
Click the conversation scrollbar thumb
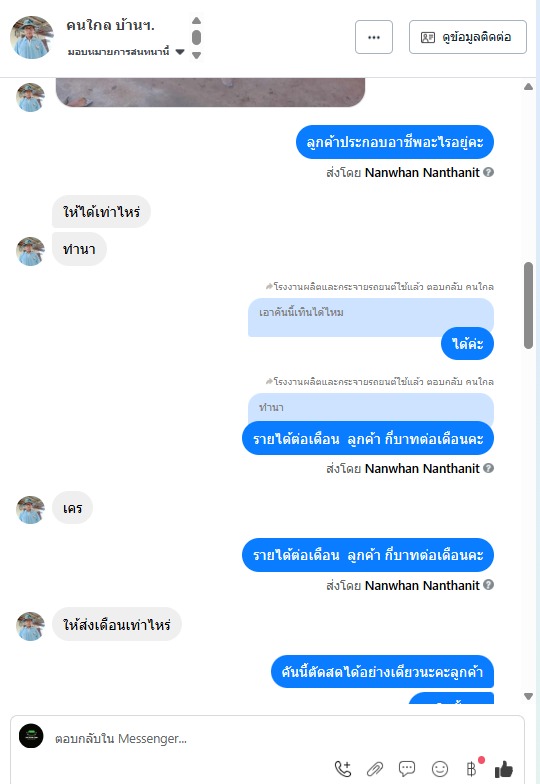tap(528, 305)
